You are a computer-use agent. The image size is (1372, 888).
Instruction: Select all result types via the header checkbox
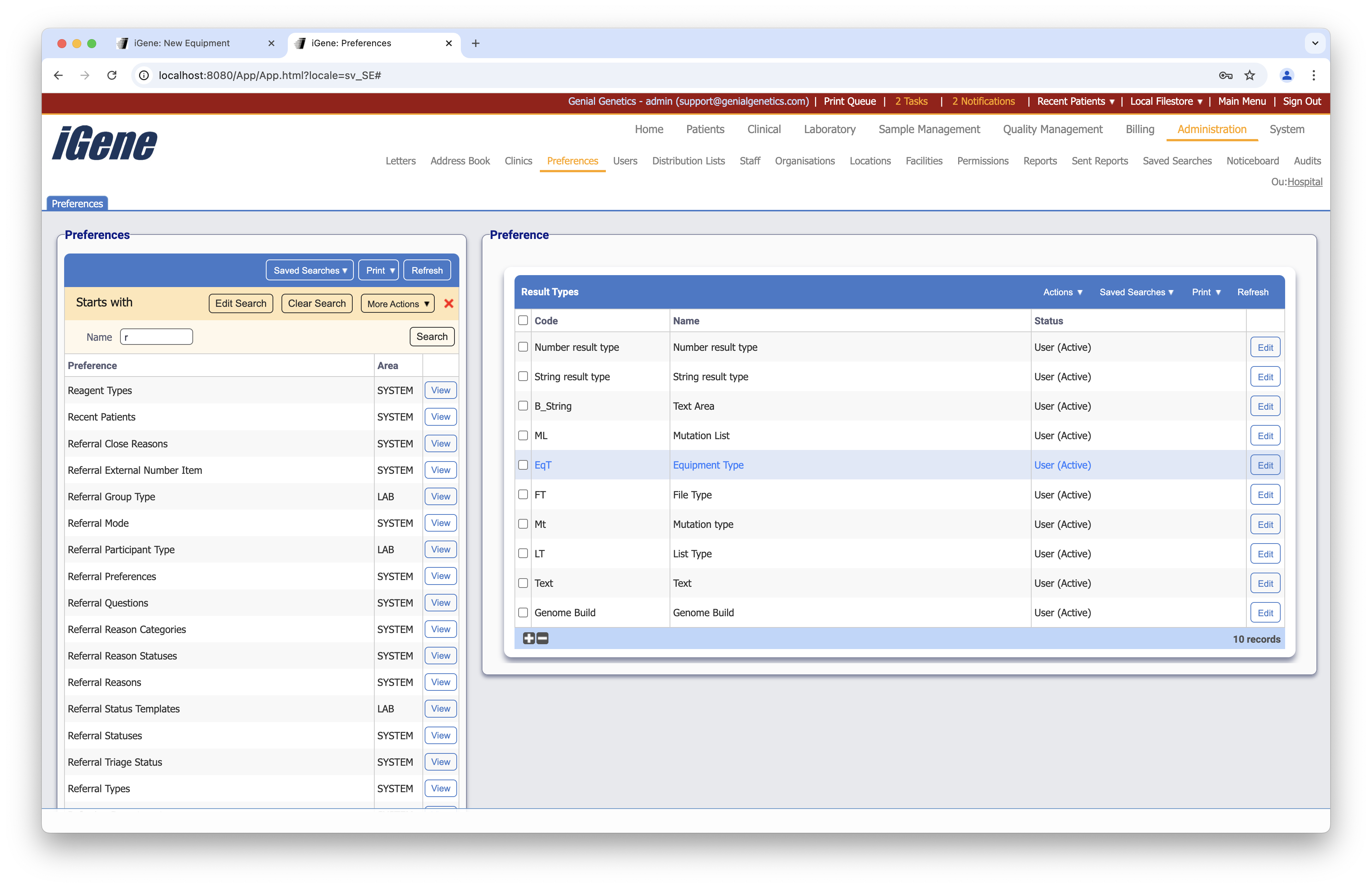[x=523, y=320]
